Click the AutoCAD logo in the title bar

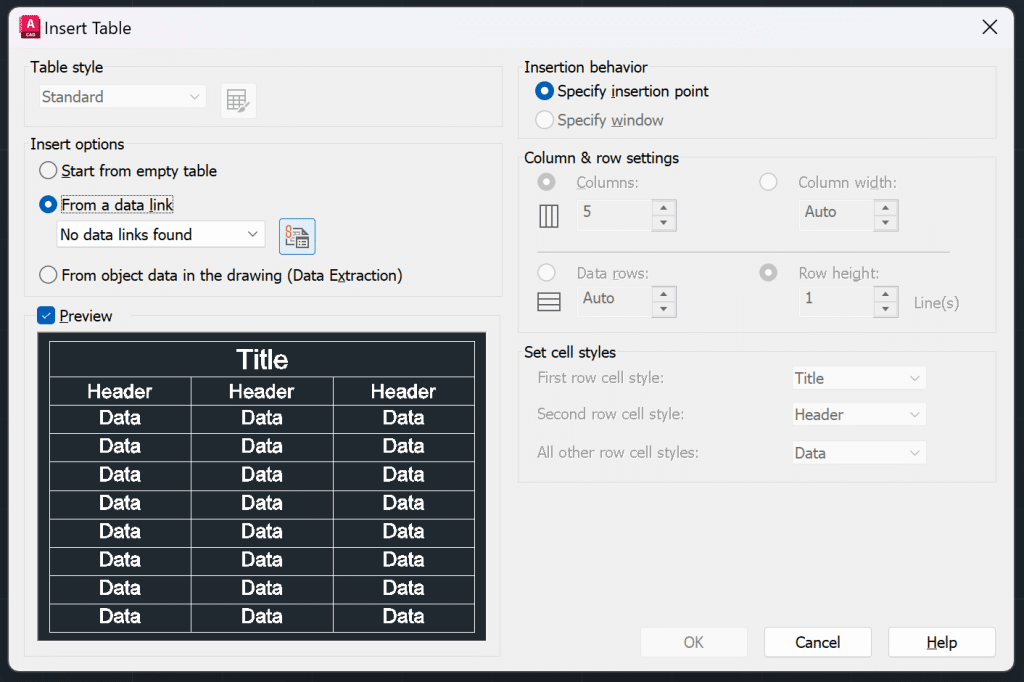pyautogui.click(x=29, y=27)
